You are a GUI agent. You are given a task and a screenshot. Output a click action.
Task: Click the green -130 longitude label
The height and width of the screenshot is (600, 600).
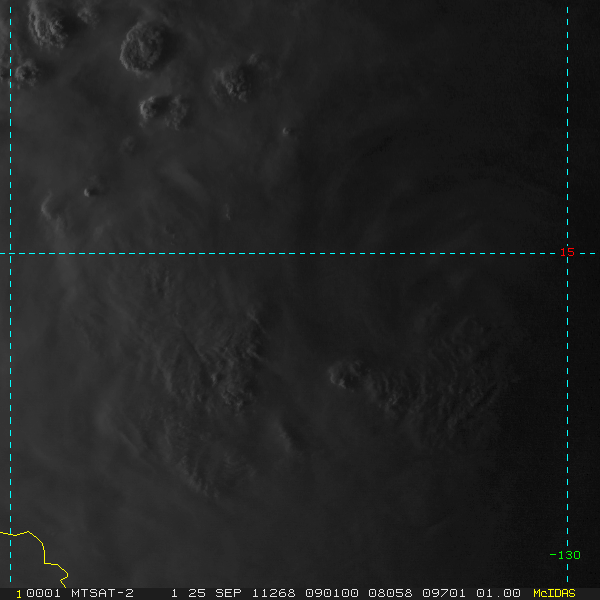pos(565,555)
